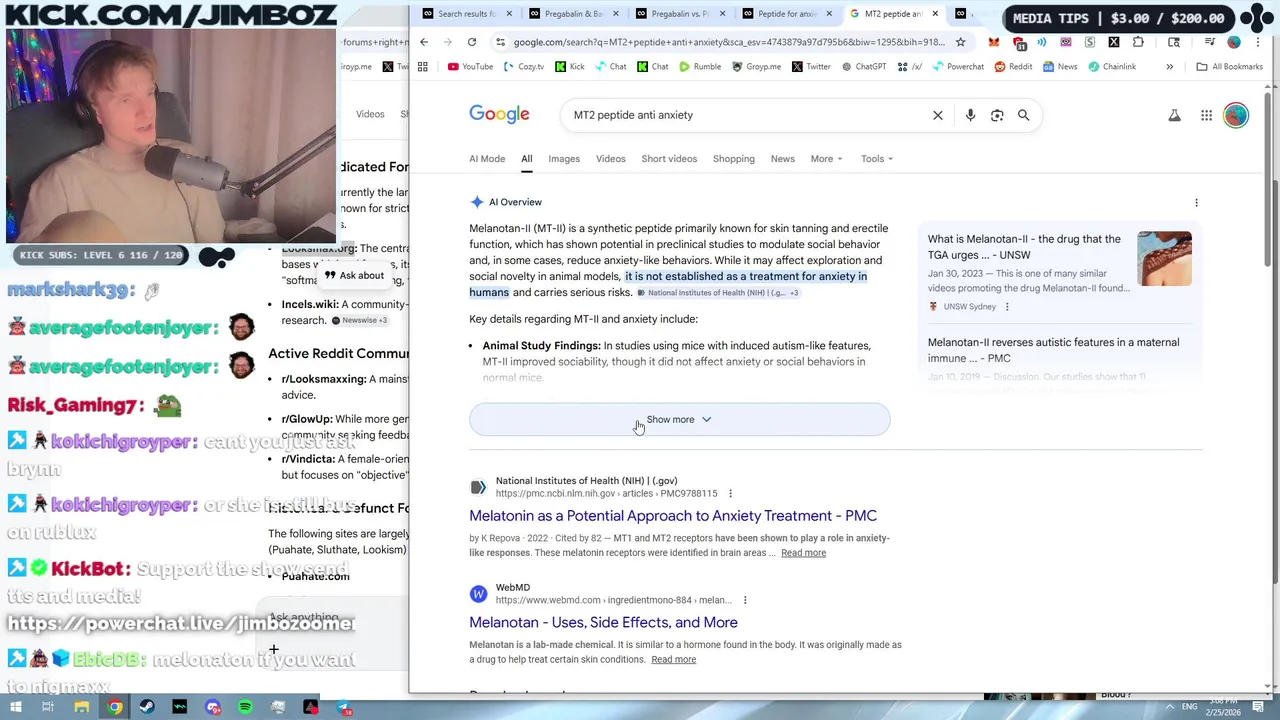Open Videos tab in the background window

(x=370, y=114)
